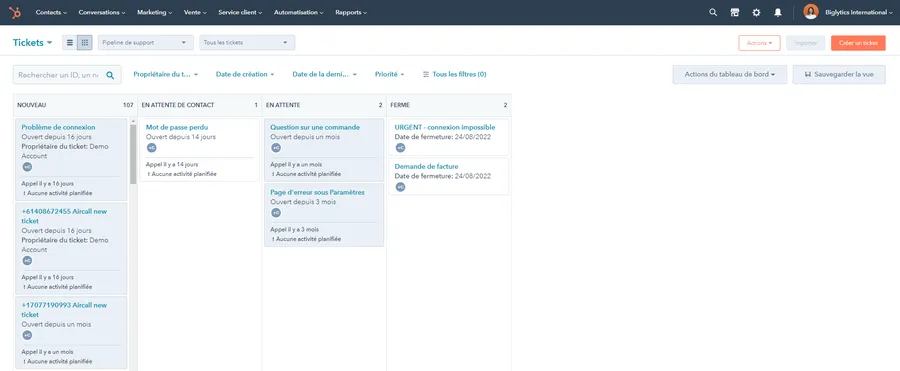Open the Contacts menu
Image resolution: width=900 pixels, height=371 pixels.
51,12
